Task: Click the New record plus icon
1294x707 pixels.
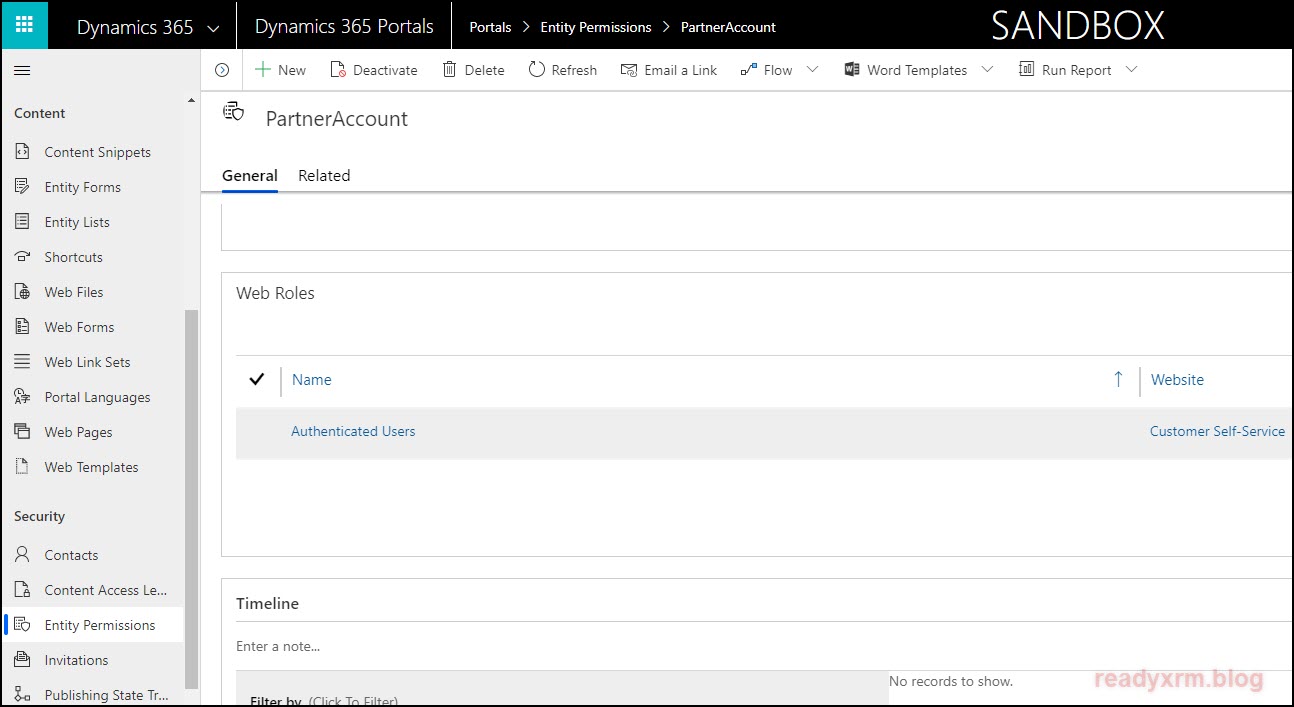Action: pyautogui.click(x=263, y=70)
